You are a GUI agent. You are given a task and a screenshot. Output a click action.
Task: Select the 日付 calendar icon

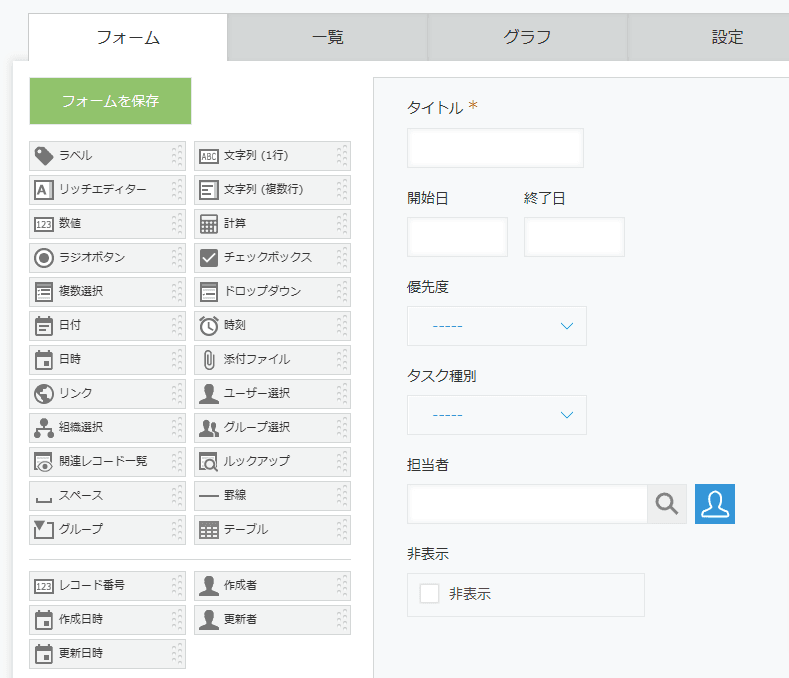coord(44,326)
